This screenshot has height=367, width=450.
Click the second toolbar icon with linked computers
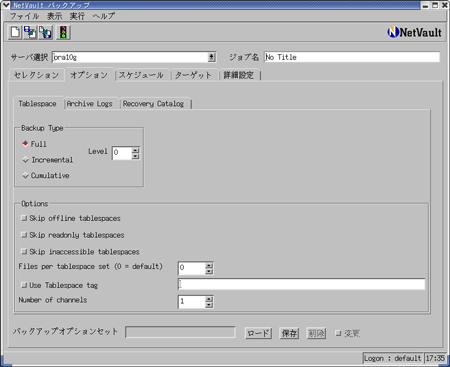30,33
